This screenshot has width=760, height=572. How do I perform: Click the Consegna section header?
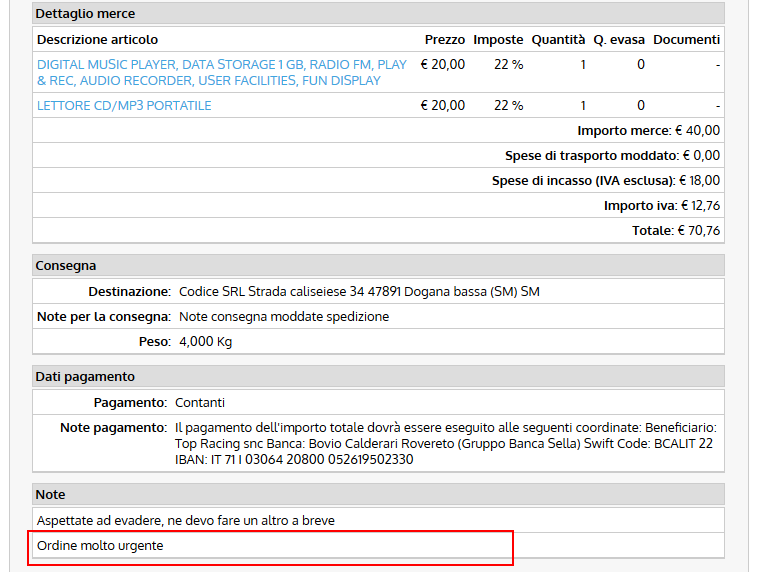click(x=379, y=266)
